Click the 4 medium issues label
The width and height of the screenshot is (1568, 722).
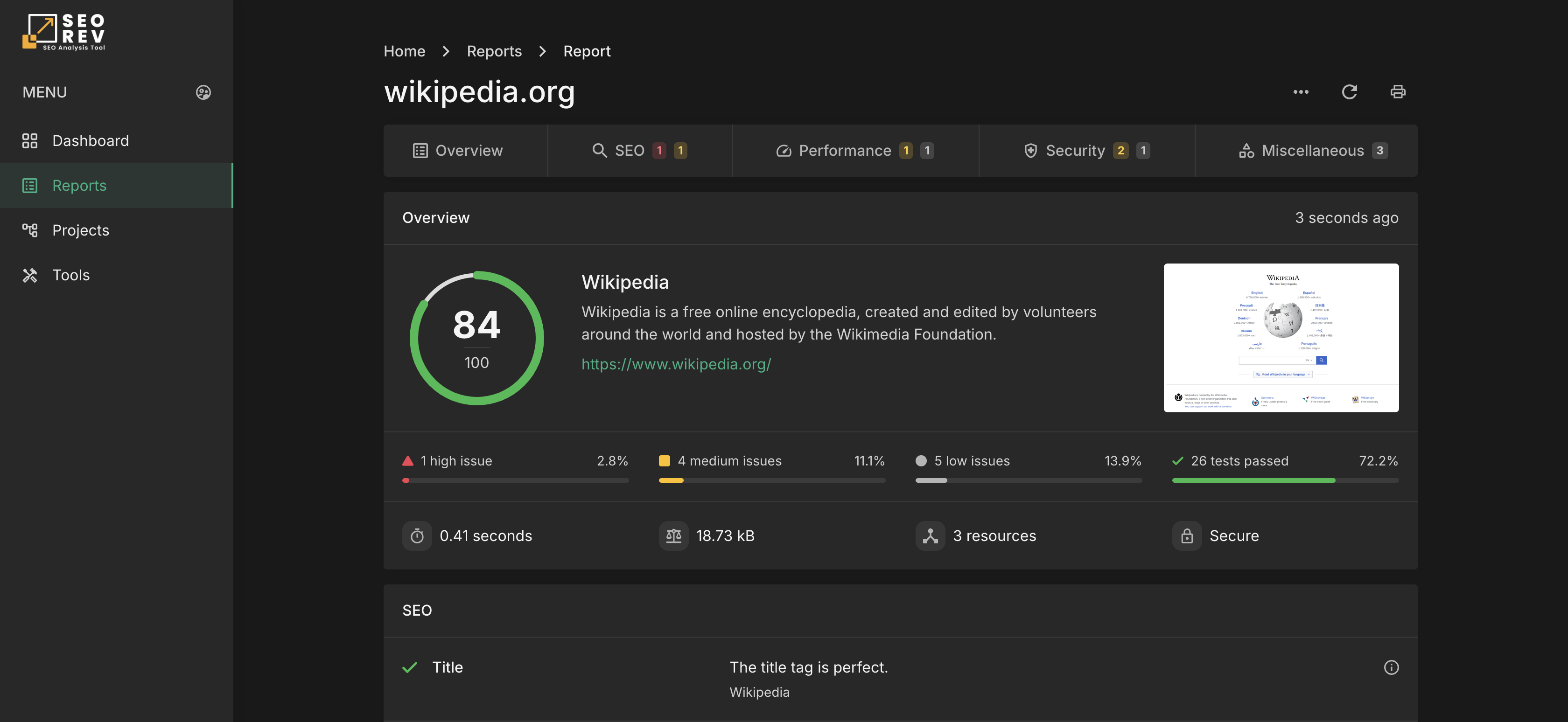[729, 461]
